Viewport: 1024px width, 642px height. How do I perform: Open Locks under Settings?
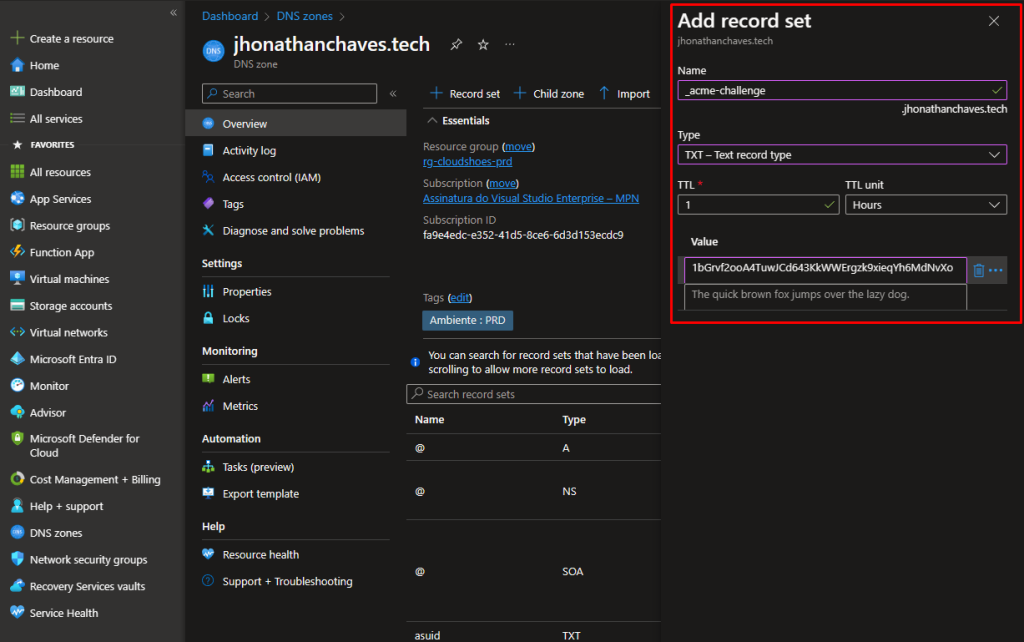pyautogui.click(x=235, y=319)
